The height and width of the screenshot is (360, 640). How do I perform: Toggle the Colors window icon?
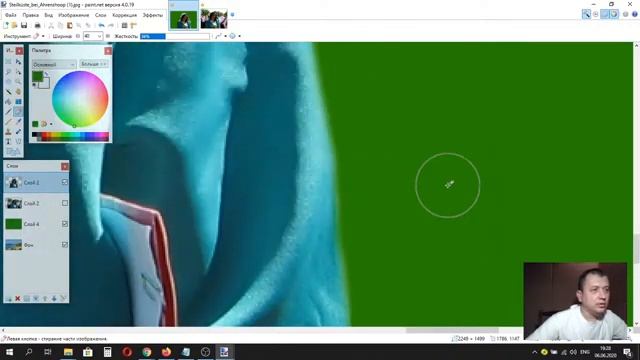coord(614,14)
